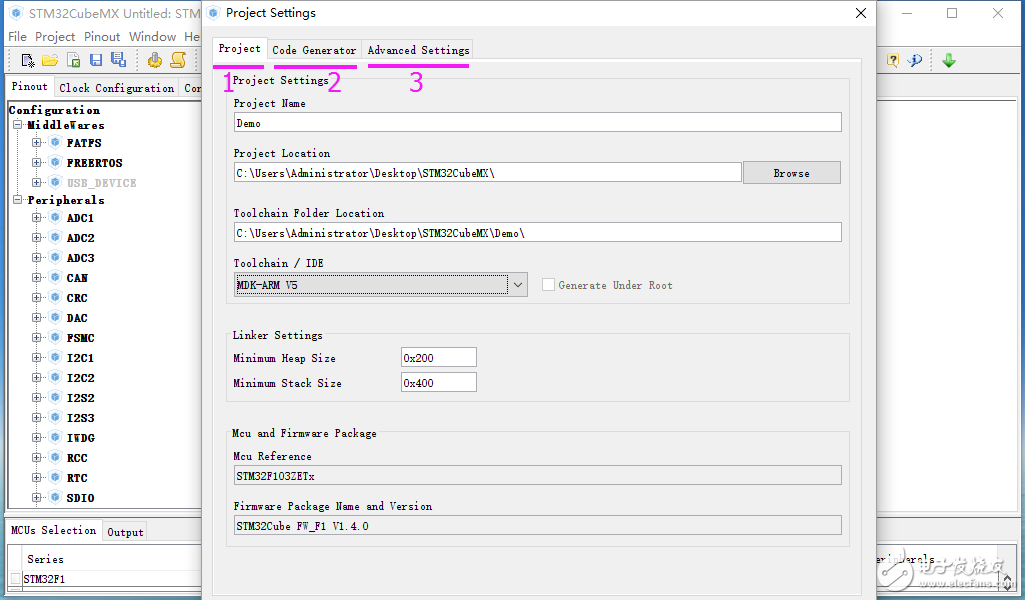Select the Pinout tab in the main window

(x=29, y=86)
